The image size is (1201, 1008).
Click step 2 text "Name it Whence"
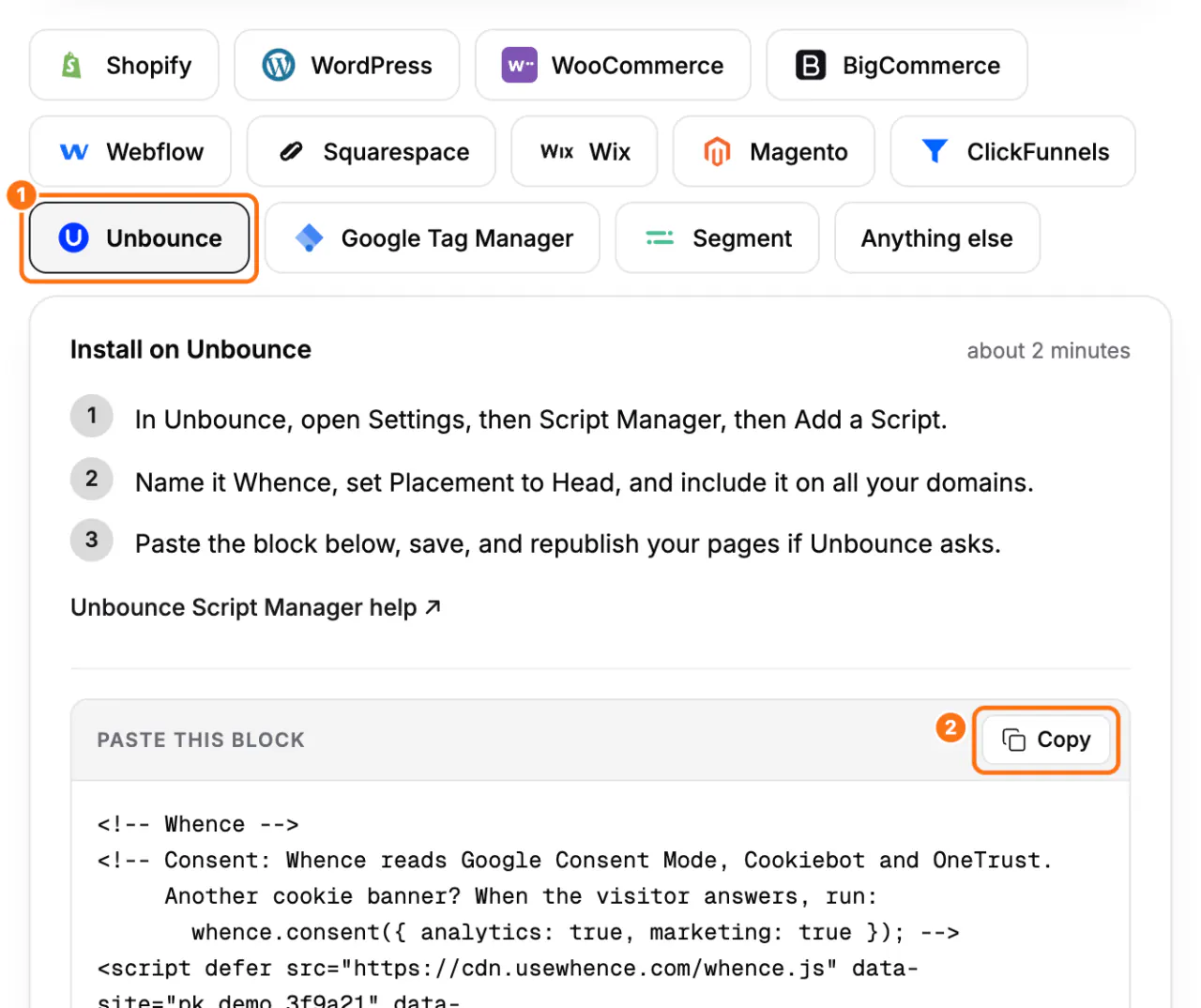[584, 482]
